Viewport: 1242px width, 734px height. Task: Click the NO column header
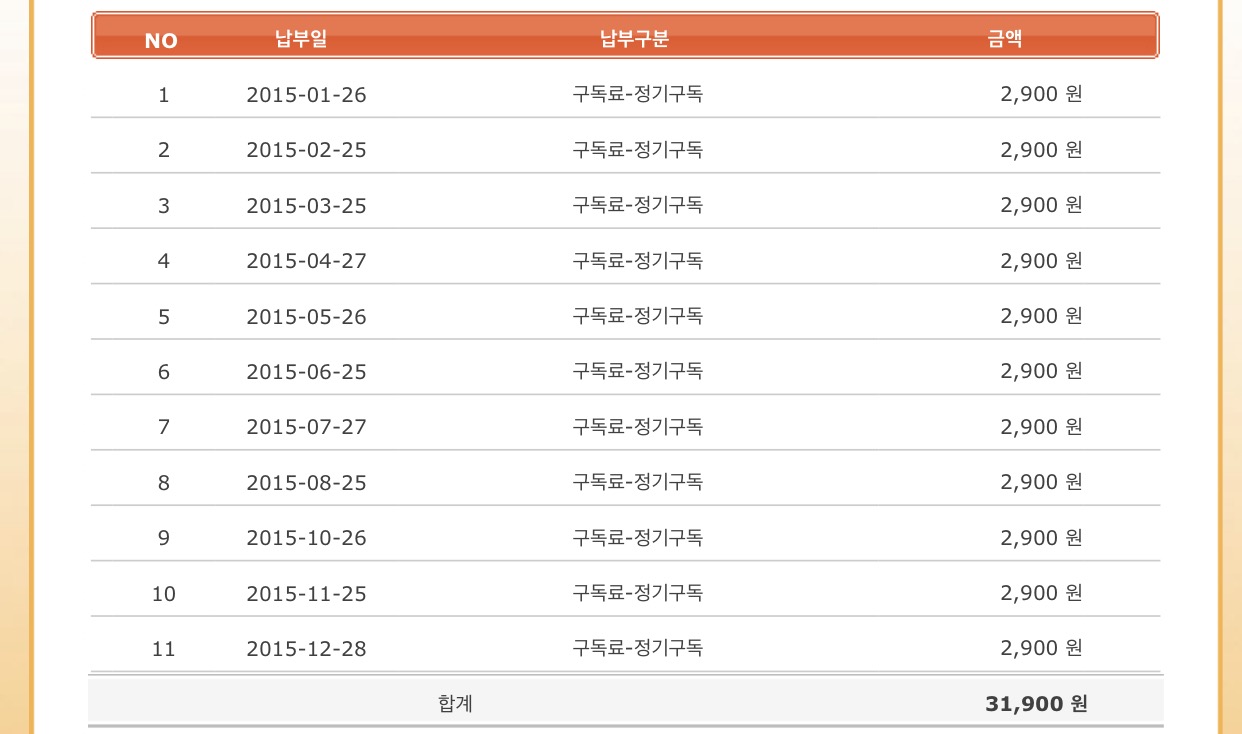pos(161,41)
